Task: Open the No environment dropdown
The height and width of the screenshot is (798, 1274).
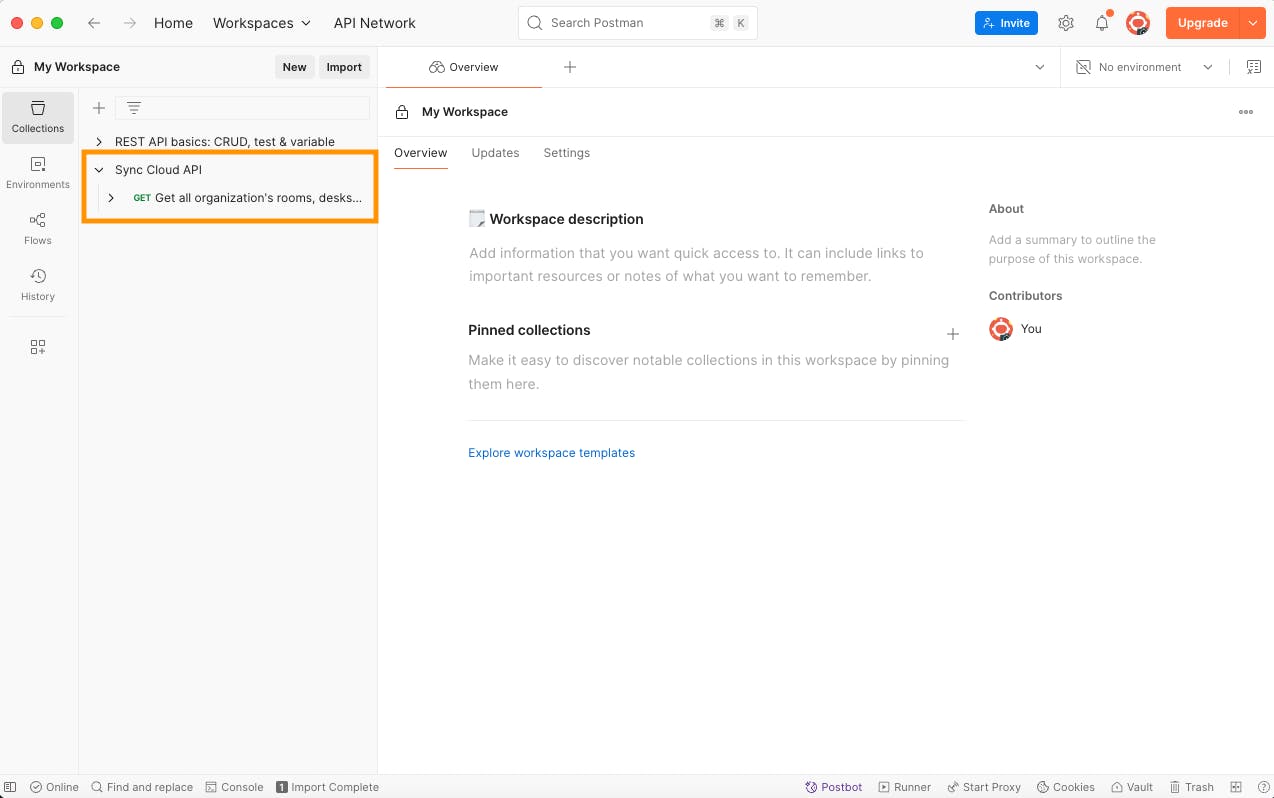Action: (1145, 67)
